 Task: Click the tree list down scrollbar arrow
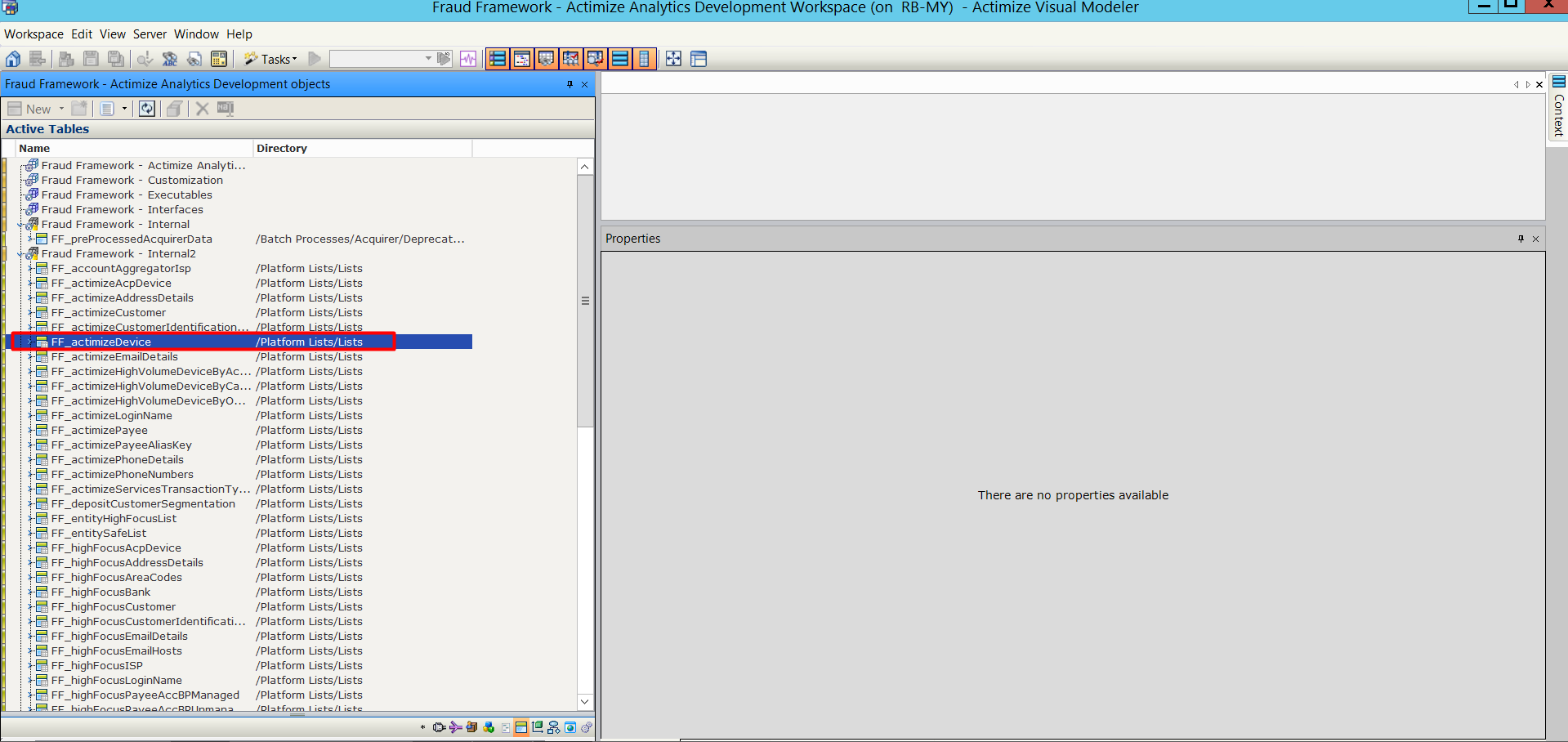pos(584,701)
